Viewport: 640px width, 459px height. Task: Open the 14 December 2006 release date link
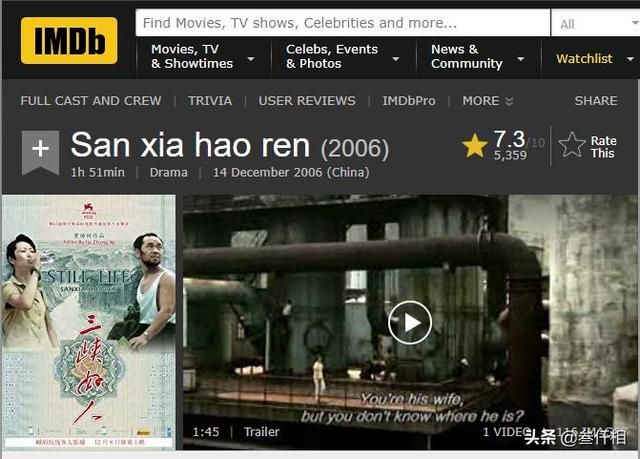click(x=291, y=173)
